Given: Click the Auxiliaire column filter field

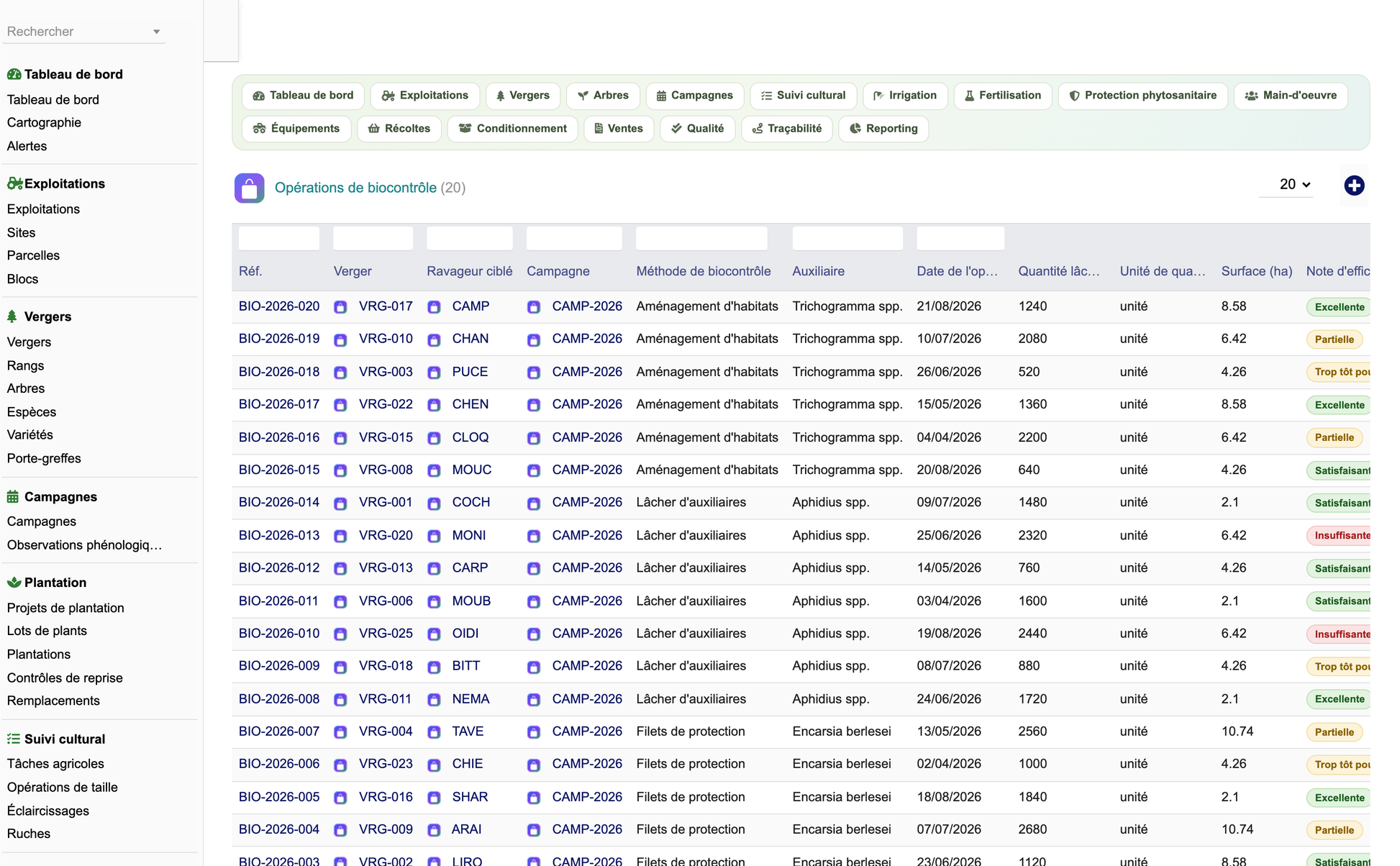Looking at the screenshot, I should click(847, 239).
